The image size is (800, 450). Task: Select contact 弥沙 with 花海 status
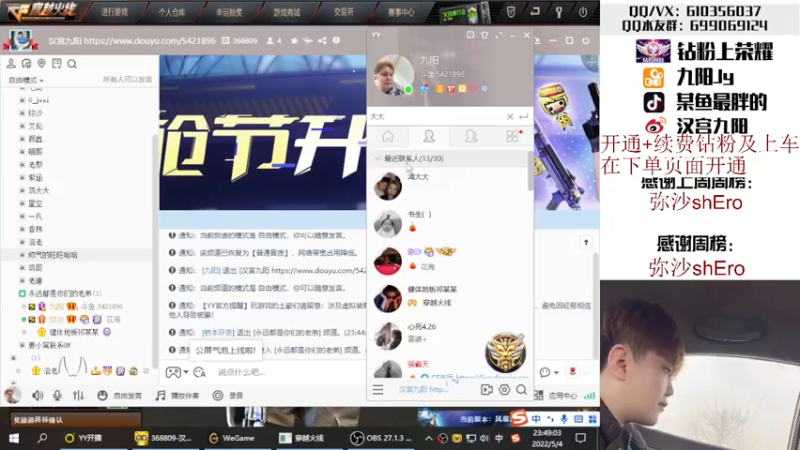pos(449,260)
